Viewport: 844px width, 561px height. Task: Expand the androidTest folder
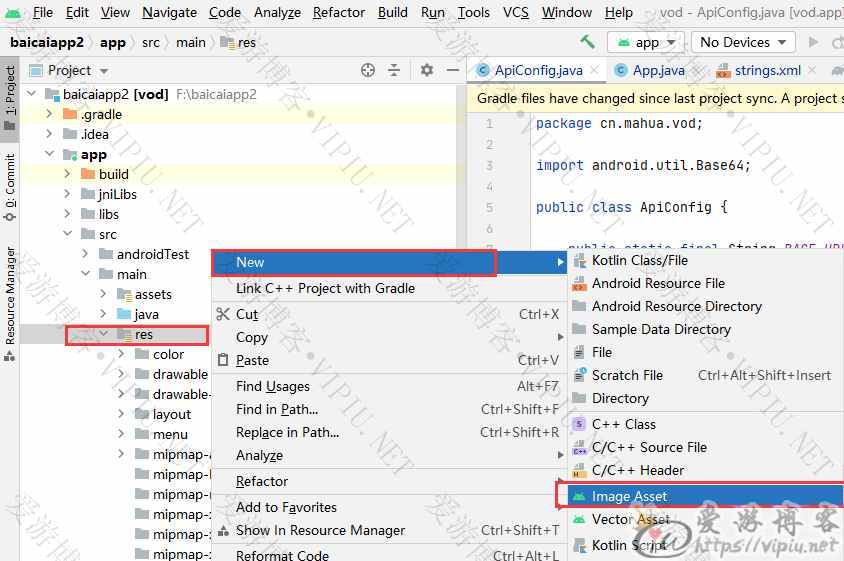click(85, 254)
